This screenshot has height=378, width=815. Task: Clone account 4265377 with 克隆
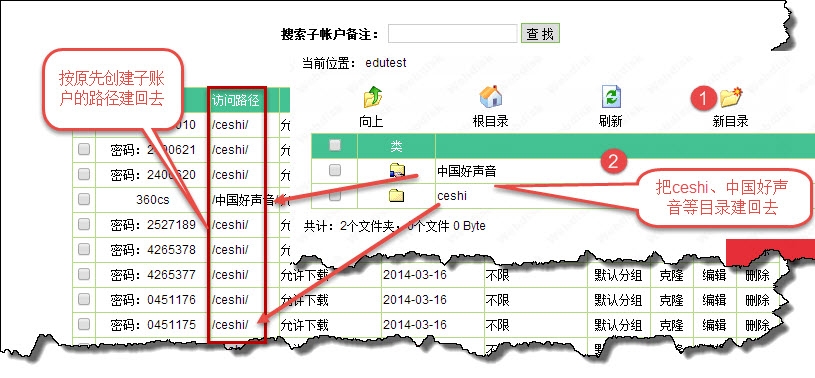click(671, 275)
